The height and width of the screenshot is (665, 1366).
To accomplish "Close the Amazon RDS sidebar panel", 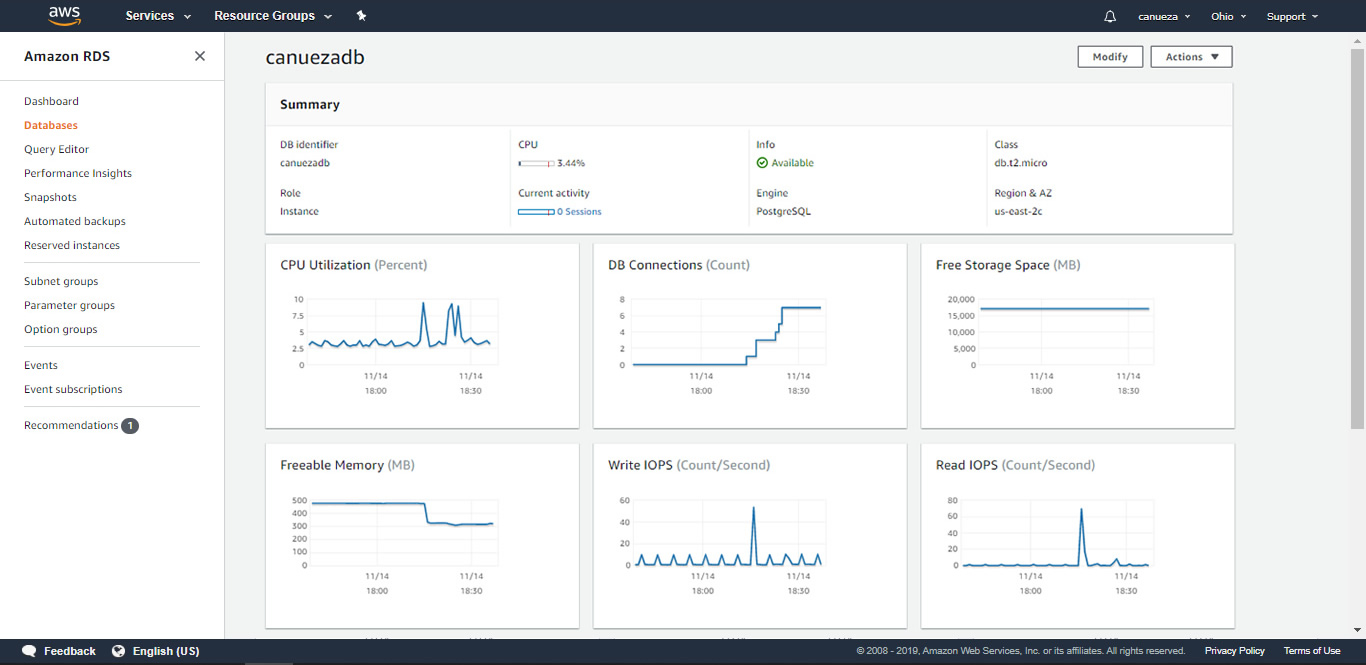I will point(200,56).
